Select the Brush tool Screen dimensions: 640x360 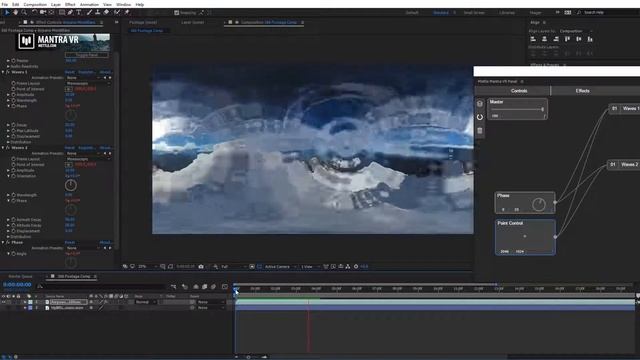pyautogui.click(x=89, y=13)
